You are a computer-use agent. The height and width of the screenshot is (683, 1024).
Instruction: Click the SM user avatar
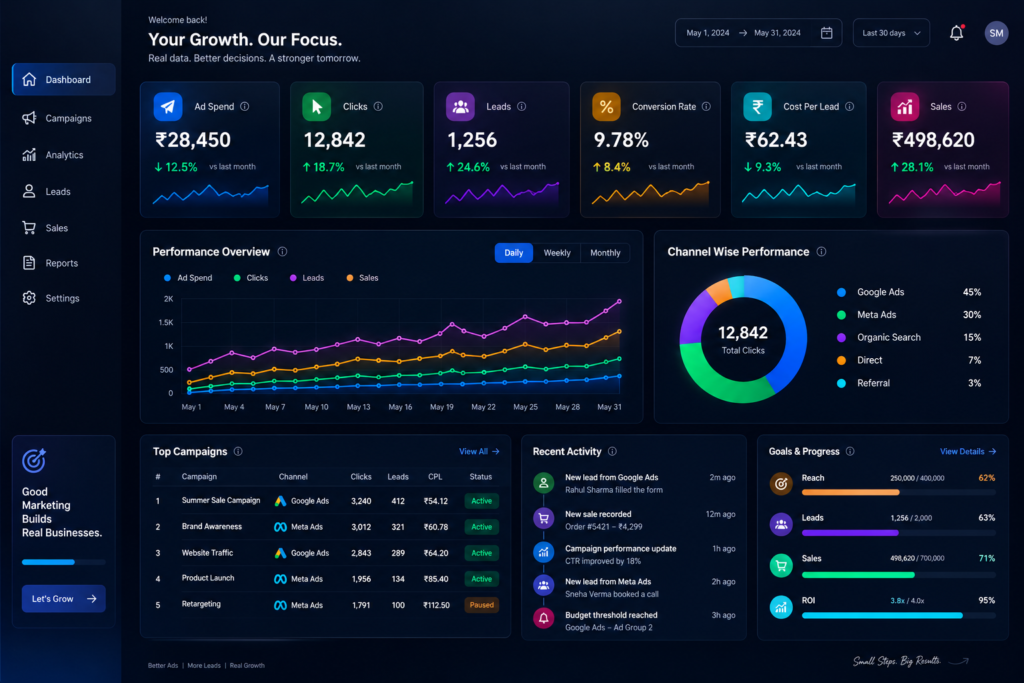click(x=996, y=33)
